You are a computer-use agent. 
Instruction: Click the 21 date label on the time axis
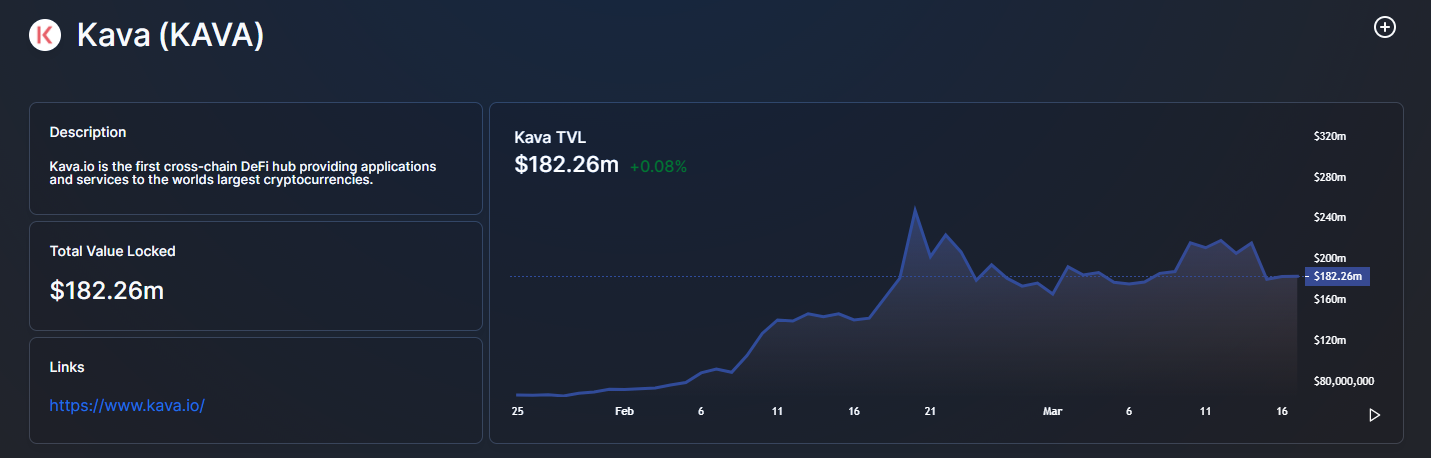point(930,411)
